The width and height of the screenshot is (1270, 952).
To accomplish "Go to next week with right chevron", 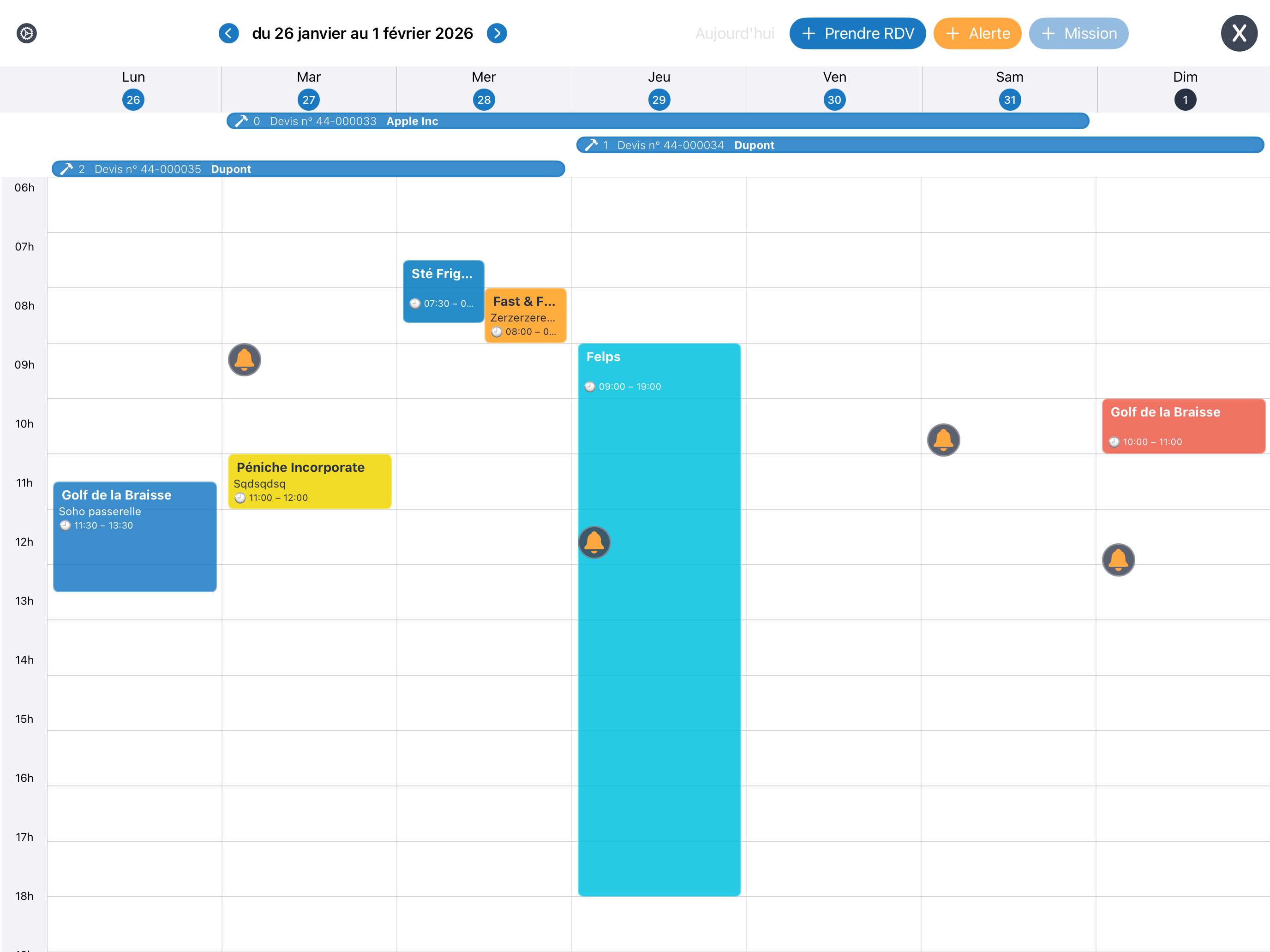I will (497, 33).
